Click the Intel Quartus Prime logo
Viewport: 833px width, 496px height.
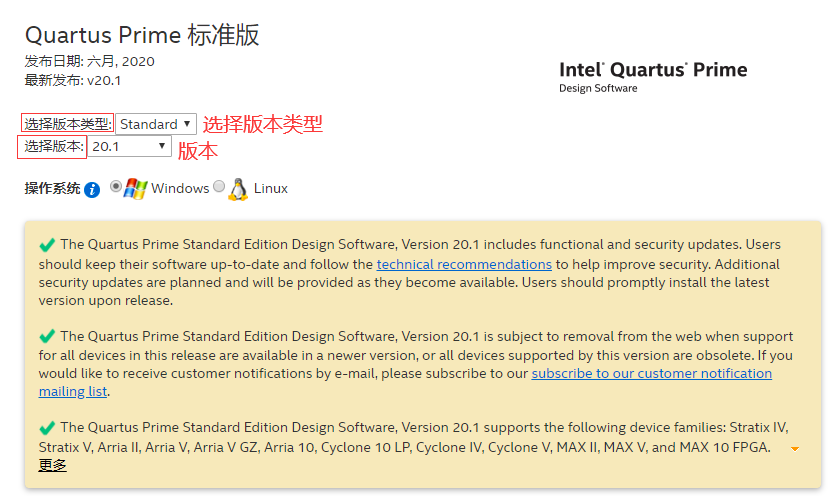point(653,77)
